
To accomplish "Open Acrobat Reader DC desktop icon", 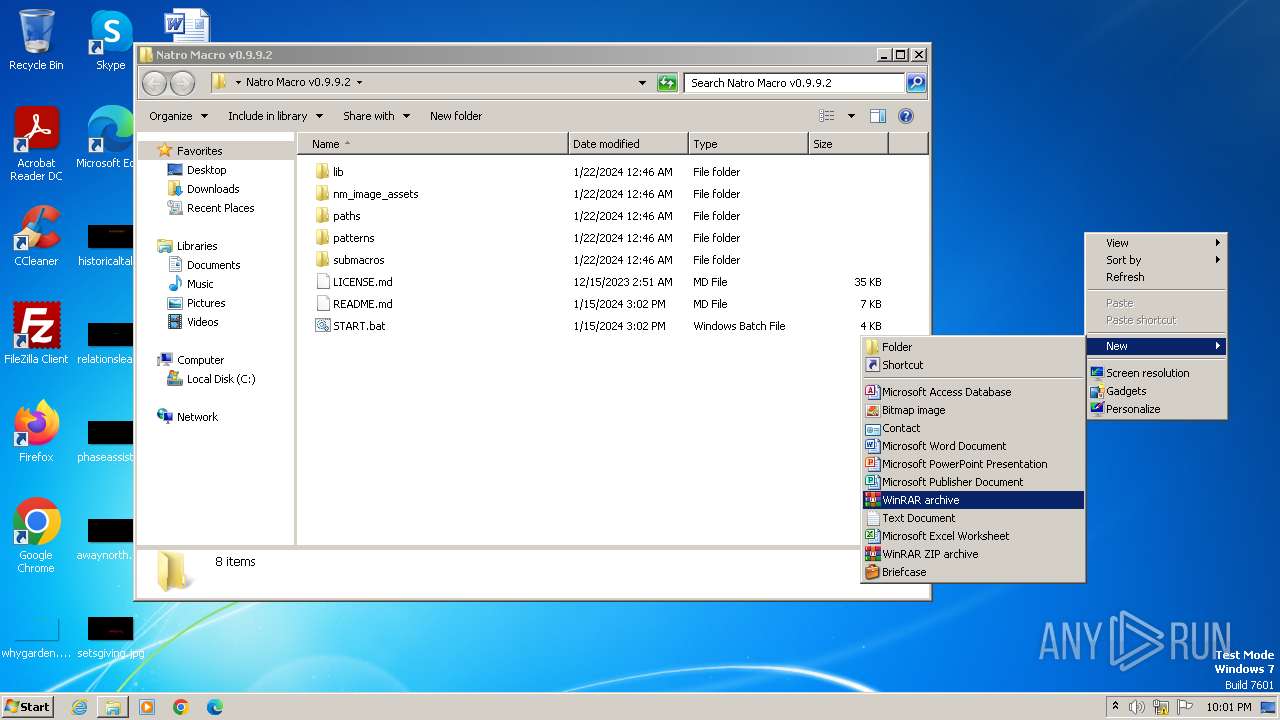I will coord(36,145).
